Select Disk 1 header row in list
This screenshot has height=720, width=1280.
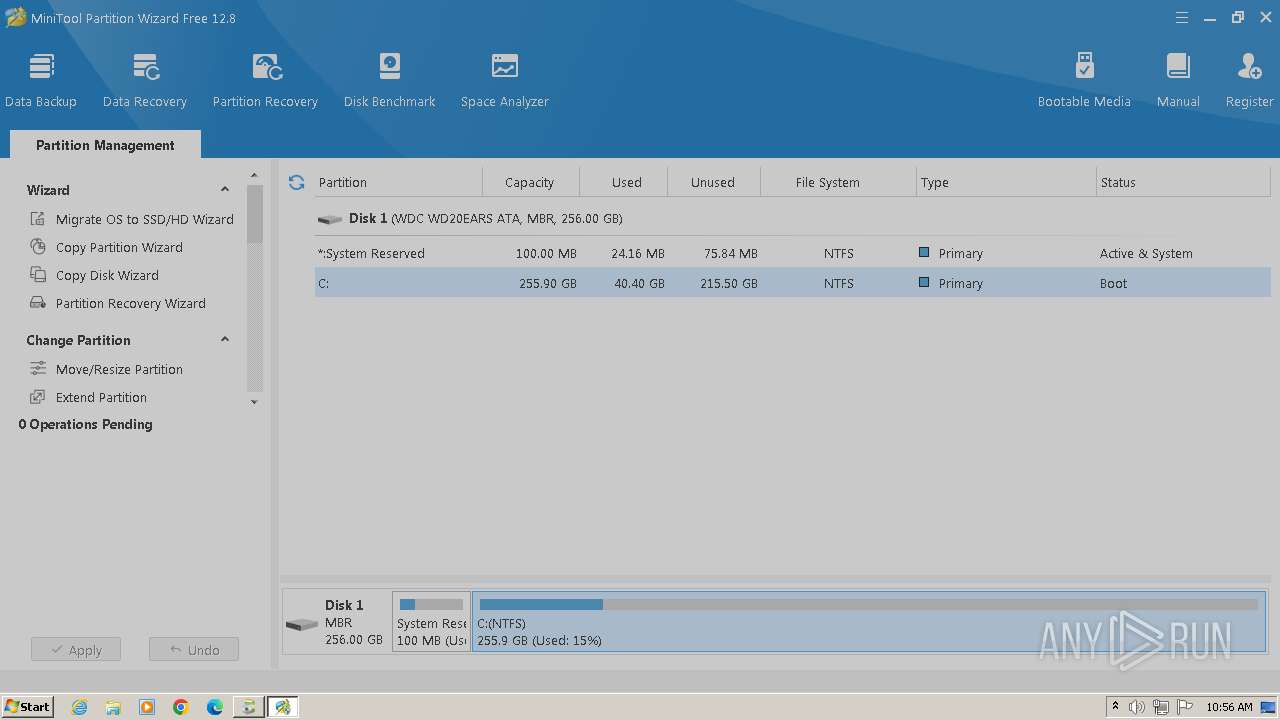(x=793, y=218)
